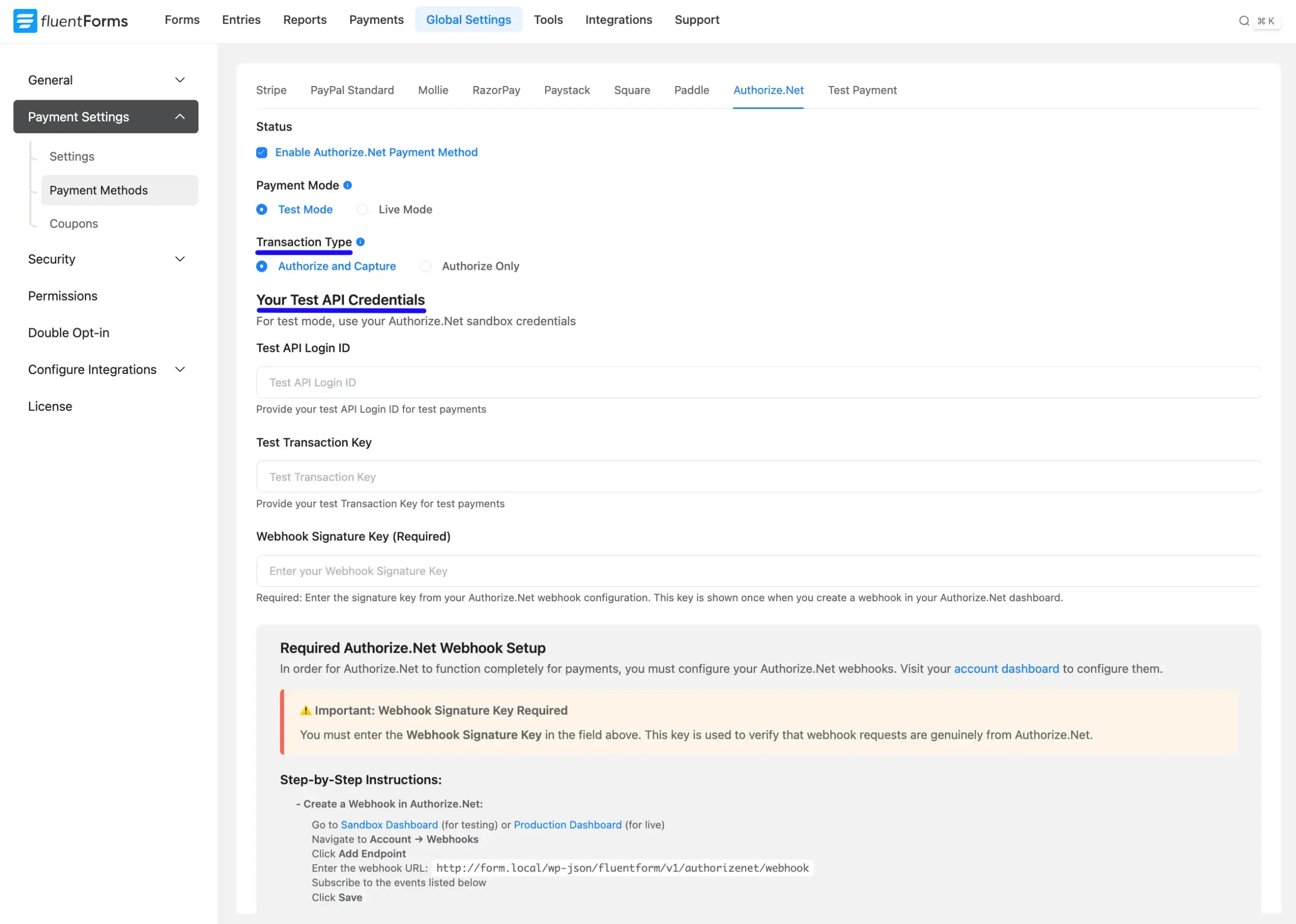1296x924 pixels.
Task: Open Coupons in sidebar
Action: pos(74,224)
